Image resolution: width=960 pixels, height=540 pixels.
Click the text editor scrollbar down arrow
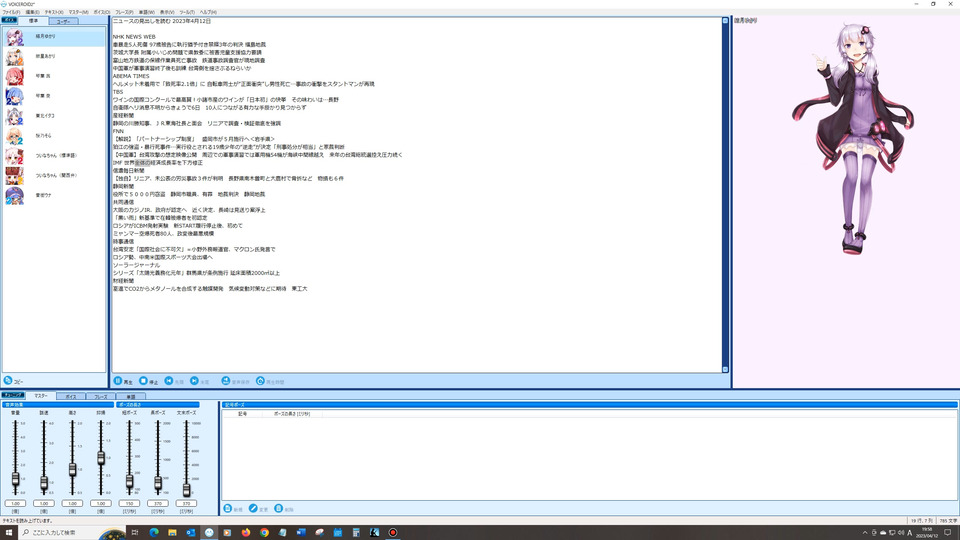click(x=726, y=369)
